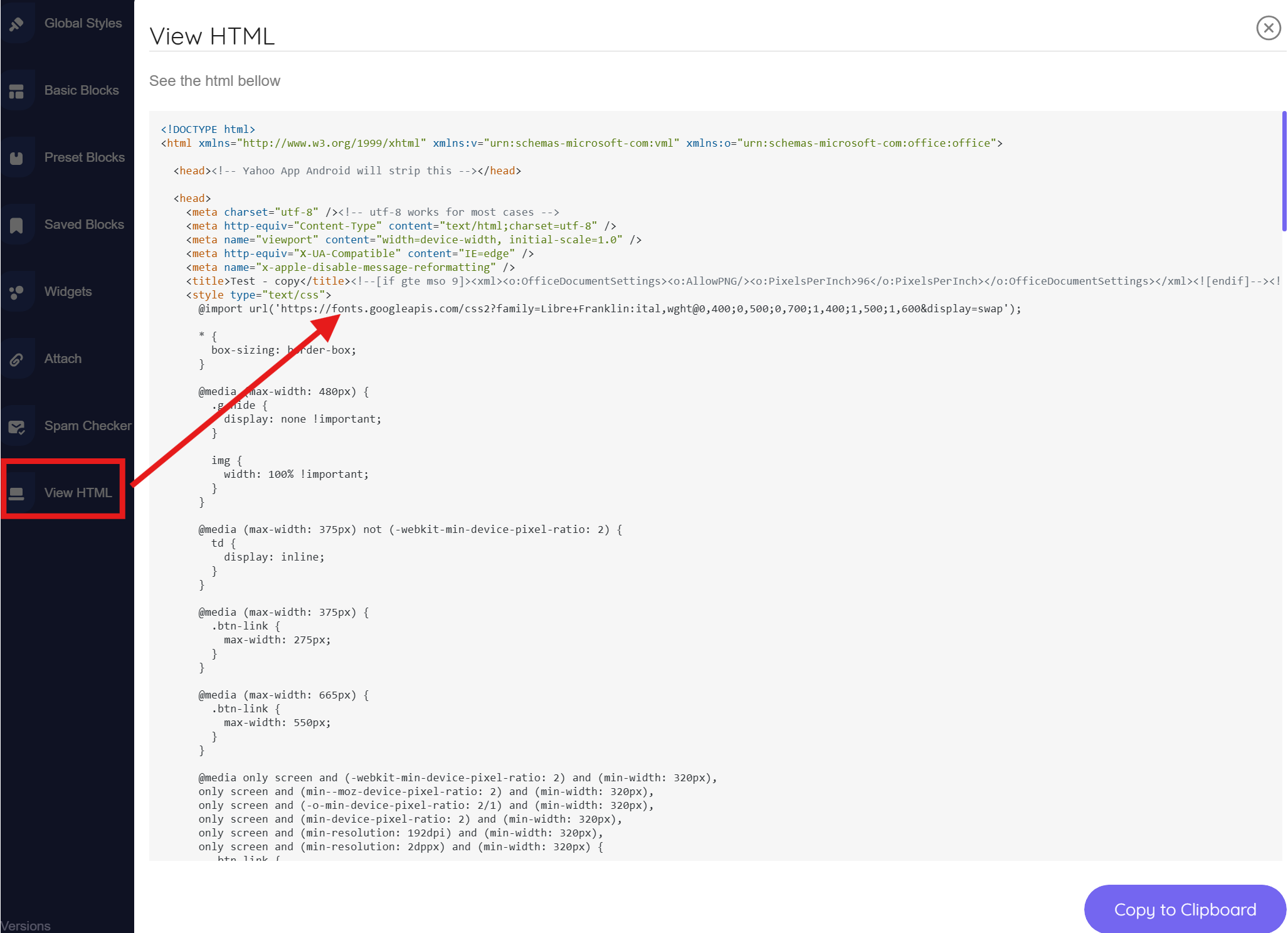This screenshot has height=933, width=1288.
Task: Click the Widgets icon in sidebar
Action: tap(17, 292)
